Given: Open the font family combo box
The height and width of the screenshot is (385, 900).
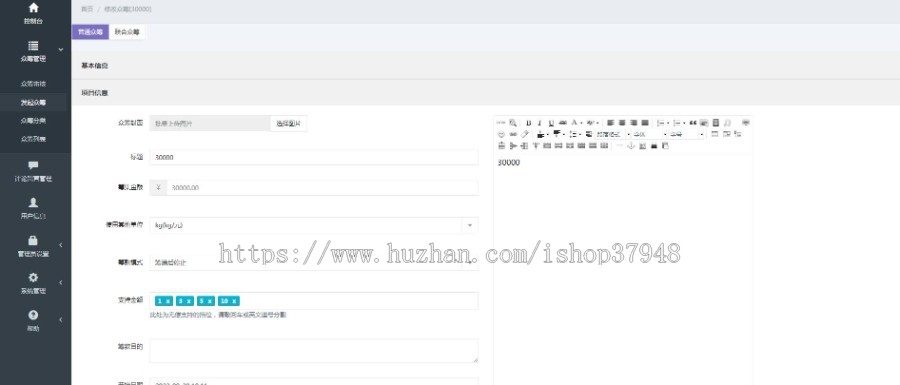Looking at the screenshot, I should 650,134.
